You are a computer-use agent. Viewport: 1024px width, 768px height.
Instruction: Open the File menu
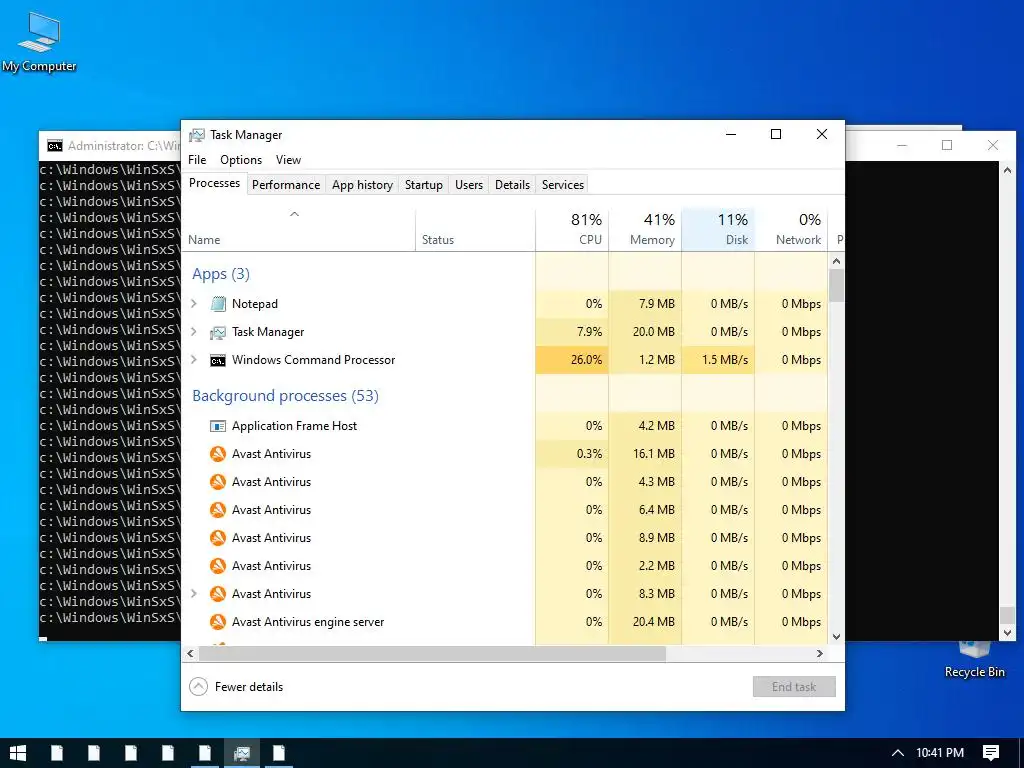tap(197, 160)
